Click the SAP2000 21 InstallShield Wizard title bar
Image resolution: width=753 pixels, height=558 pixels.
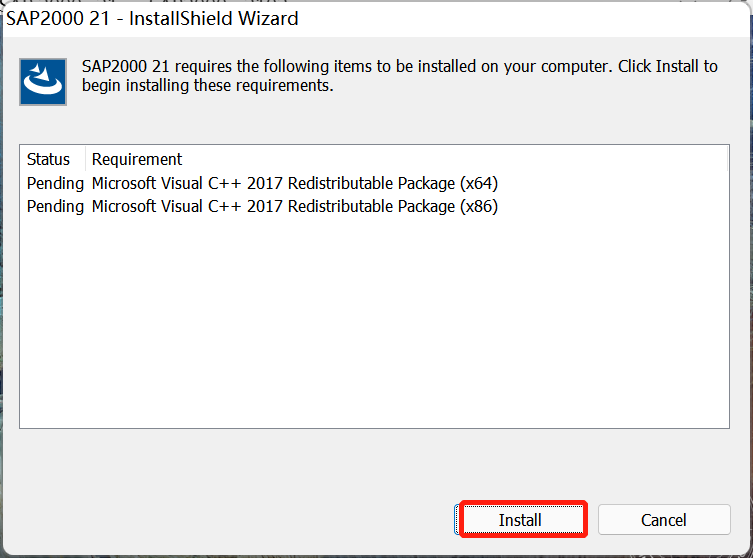tap(400, 18)
